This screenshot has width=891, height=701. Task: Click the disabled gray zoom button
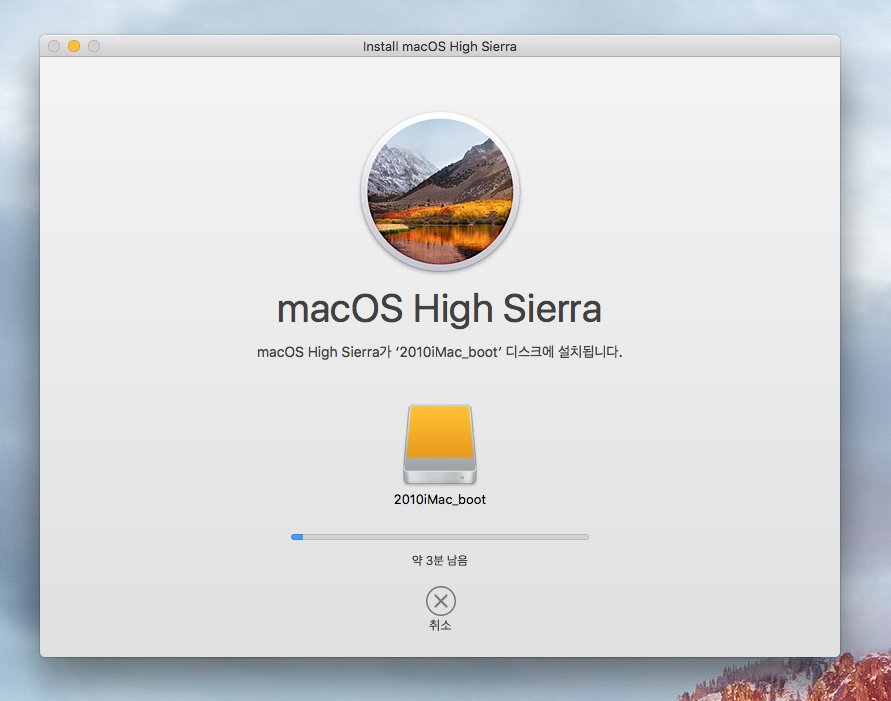pos(94,46)
